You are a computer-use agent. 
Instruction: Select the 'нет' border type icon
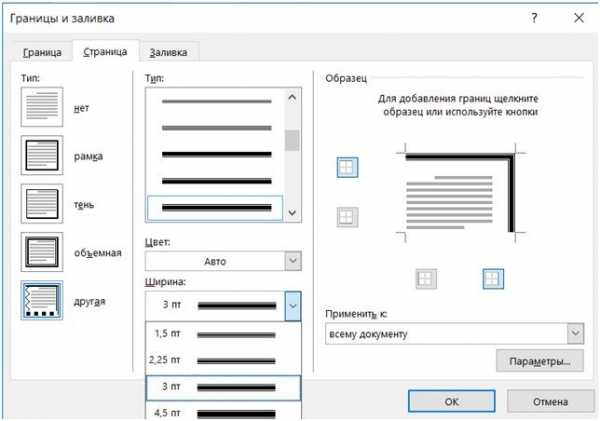pos(41,107)
